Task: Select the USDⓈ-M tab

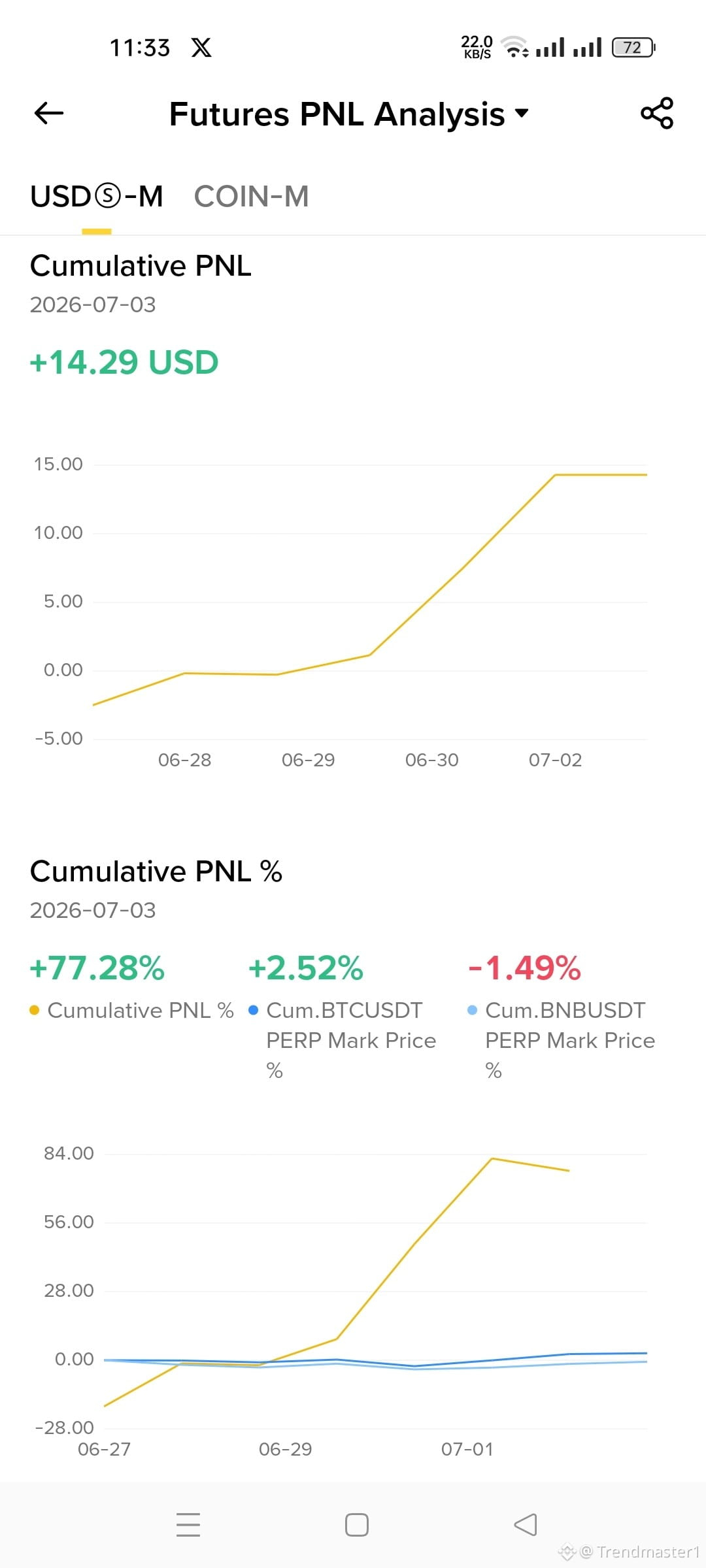Action: click(x=97, y=197)
